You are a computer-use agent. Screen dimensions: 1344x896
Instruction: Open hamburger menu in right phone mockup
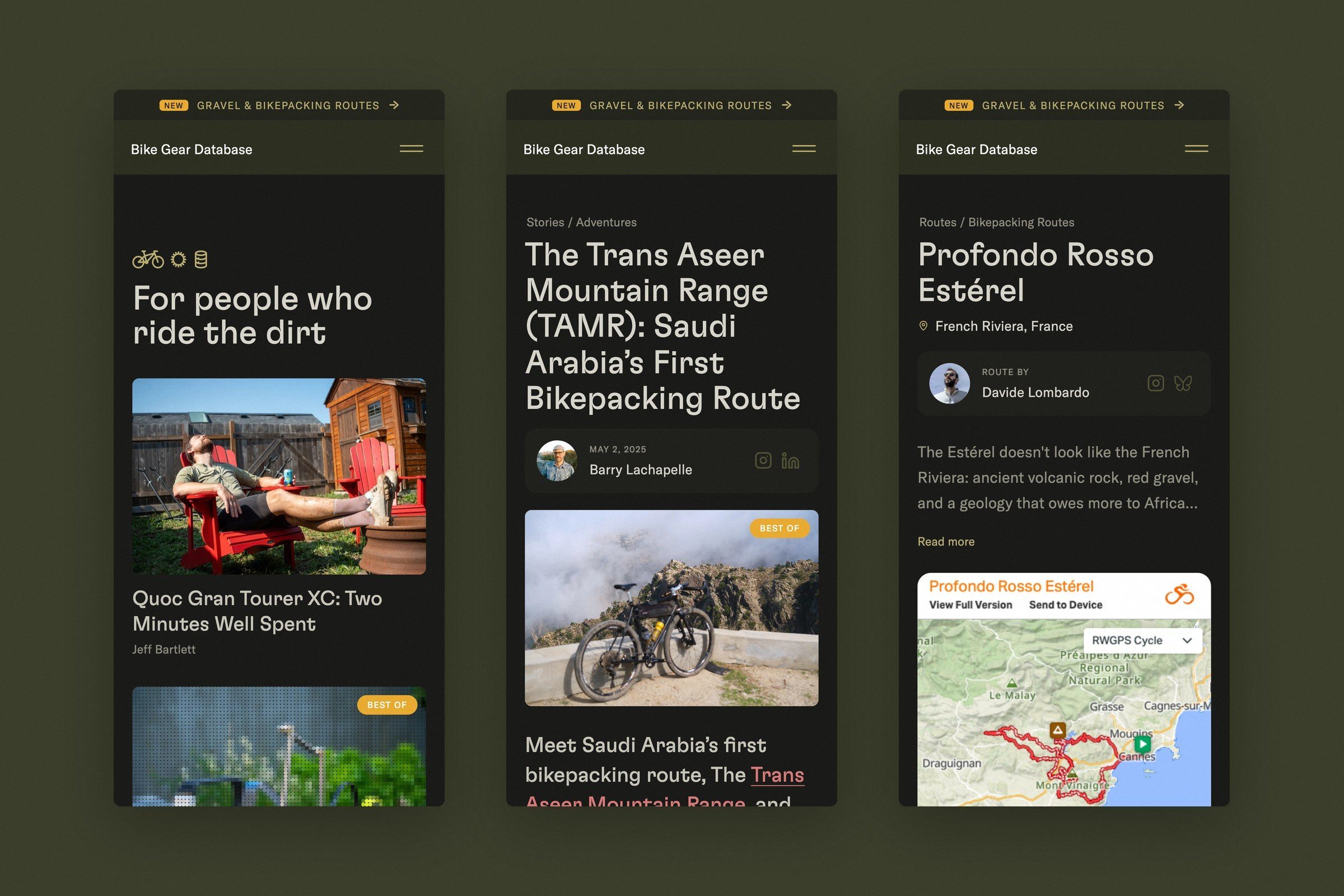coord(1197,148)
